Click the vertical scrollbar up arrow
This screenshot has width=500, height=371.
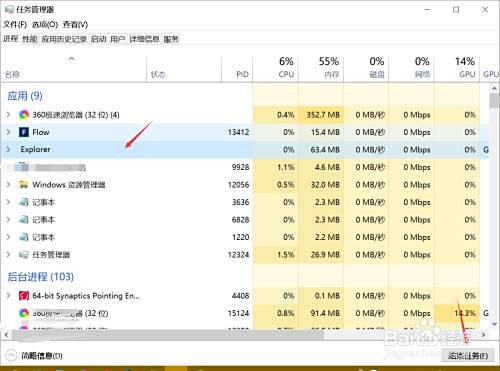[494, 88]
